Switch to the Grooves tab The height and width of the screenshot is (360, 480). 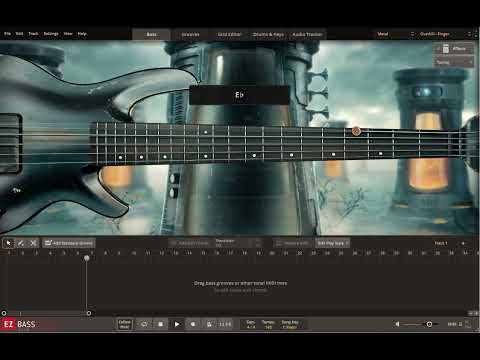point(190,34)
